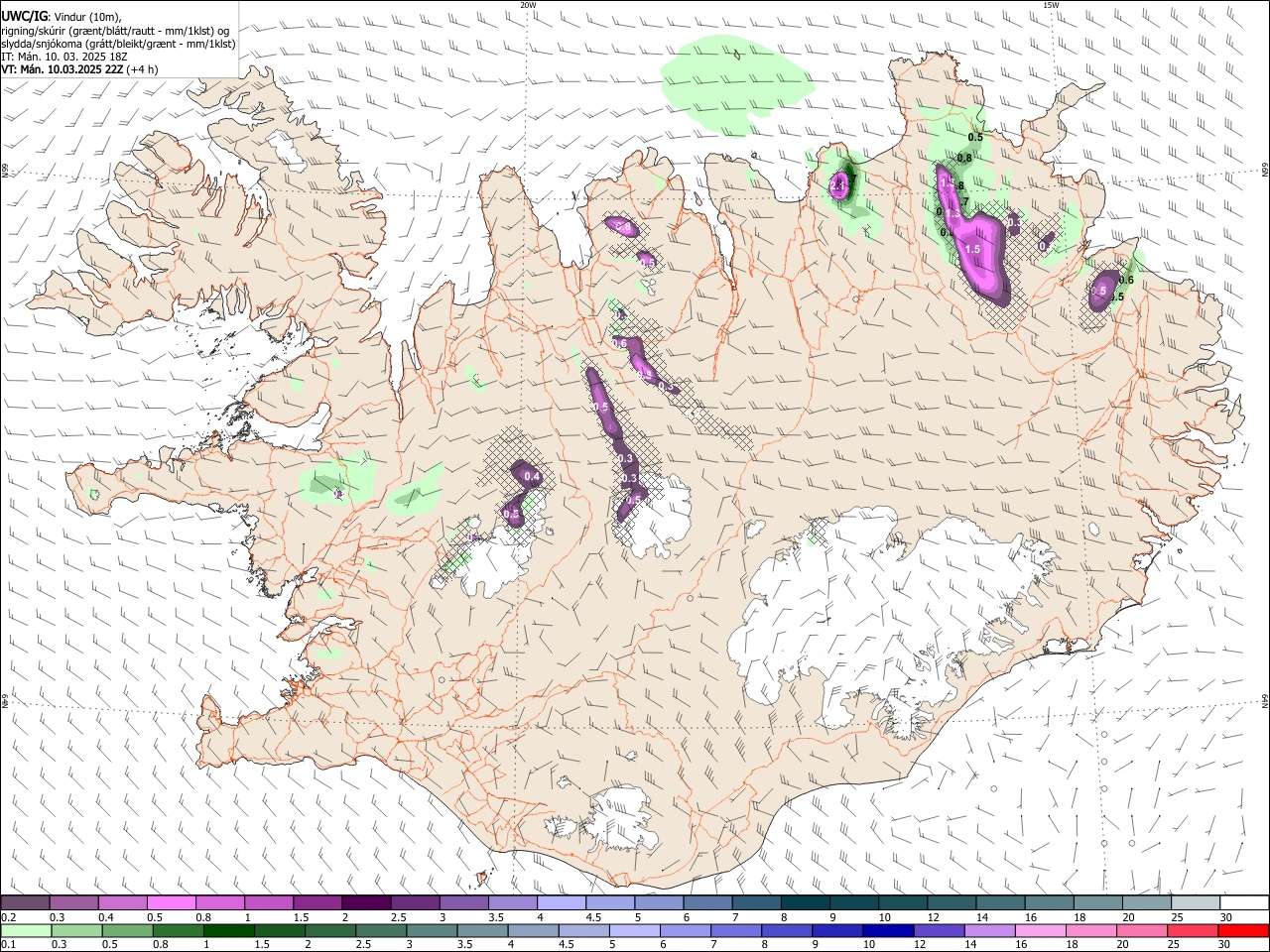Pick the darkest purple upper-row swatch between 2 and 2.5

point(365,903)
